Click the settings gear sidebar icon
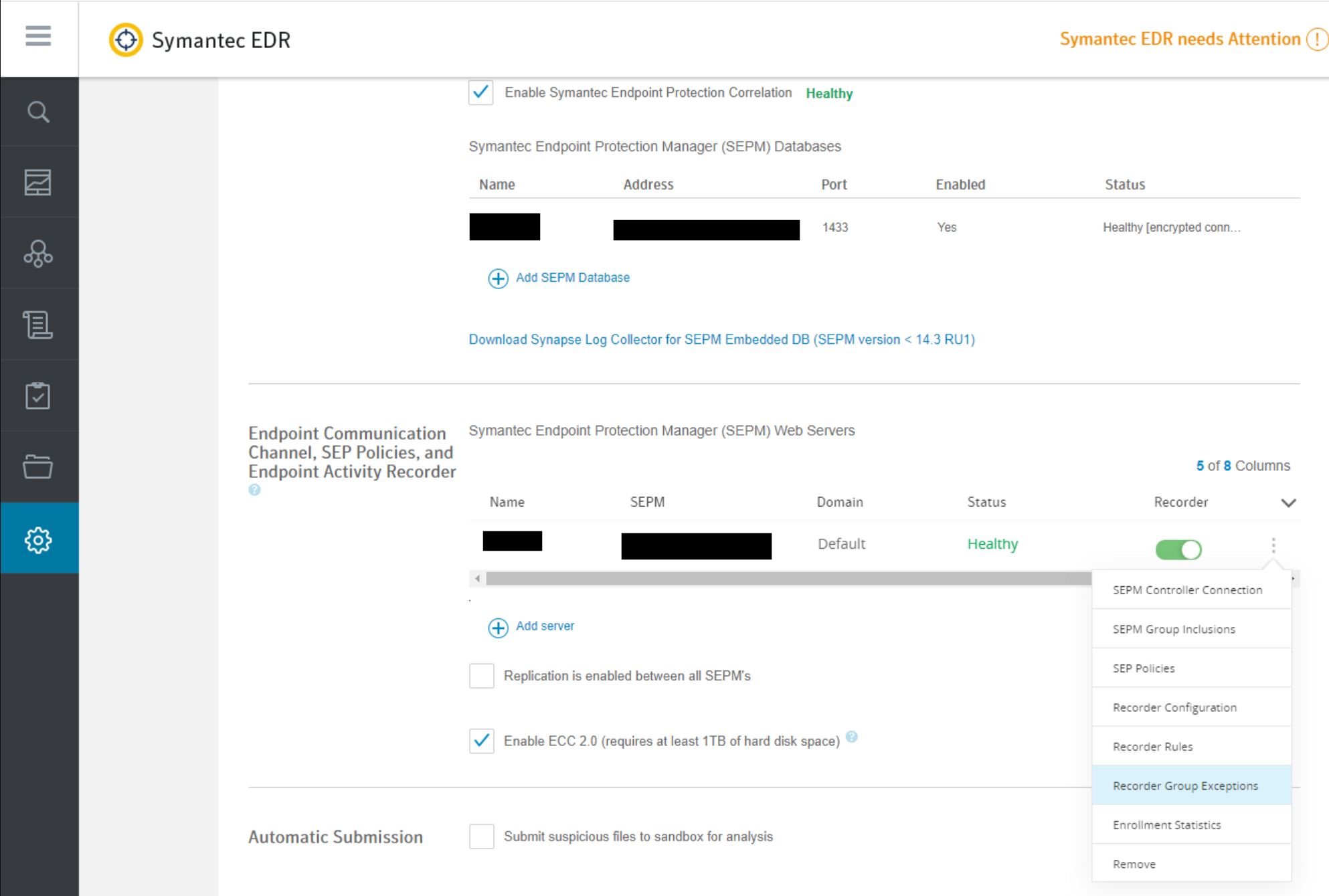Screen dimensions: 1329x896 38,539
